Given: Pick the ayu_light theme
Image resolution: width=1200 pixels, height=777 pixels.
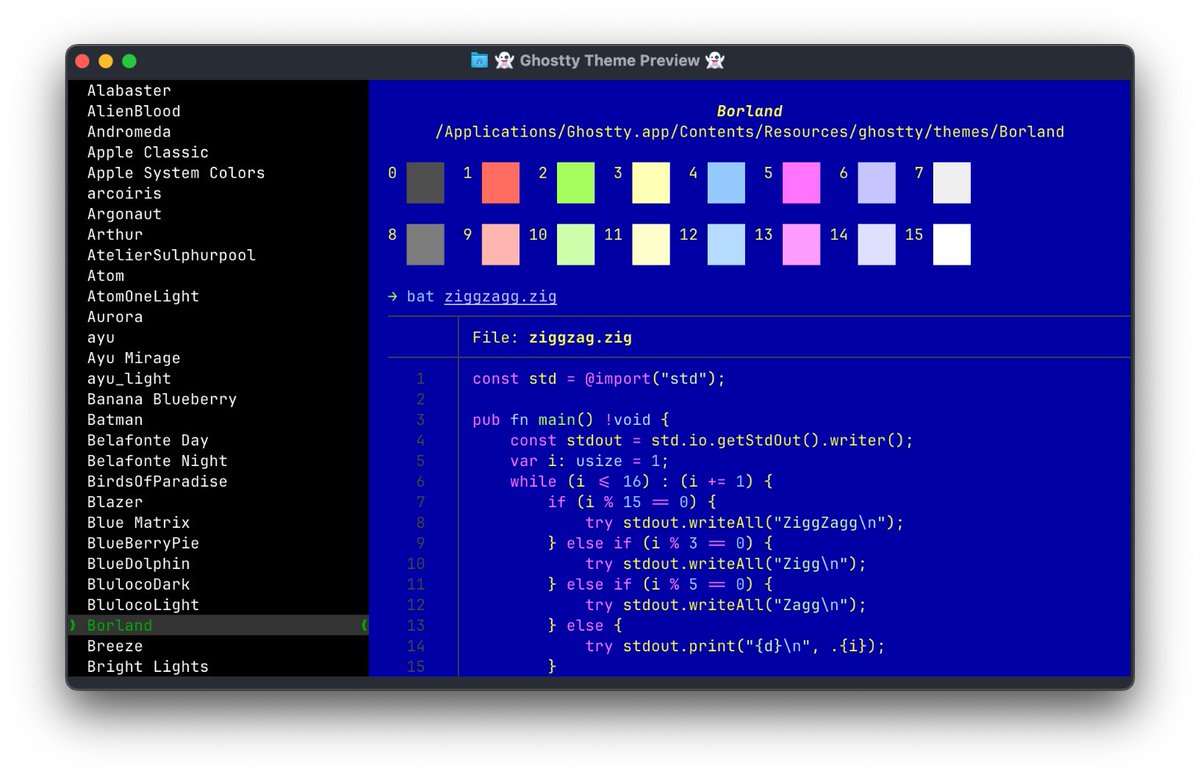Looking at the screenshot, I should coord(129,379).
